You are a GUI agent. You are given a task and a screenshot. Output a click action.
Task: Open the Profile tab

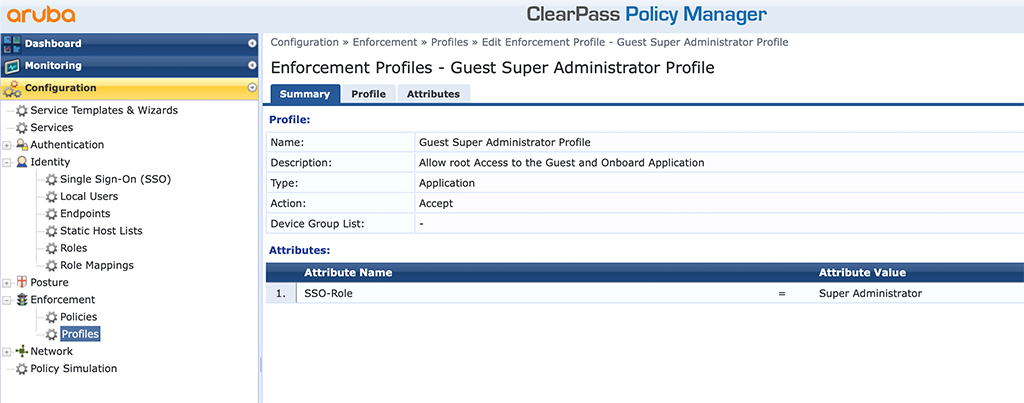pos(368,94)
